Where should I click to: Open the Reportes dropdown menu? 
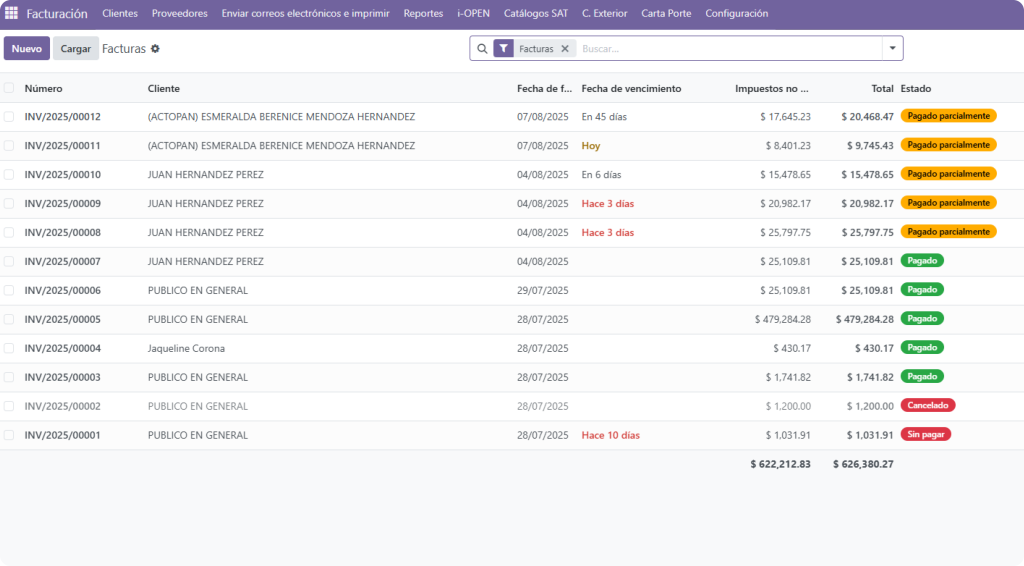tap(423, 14)
